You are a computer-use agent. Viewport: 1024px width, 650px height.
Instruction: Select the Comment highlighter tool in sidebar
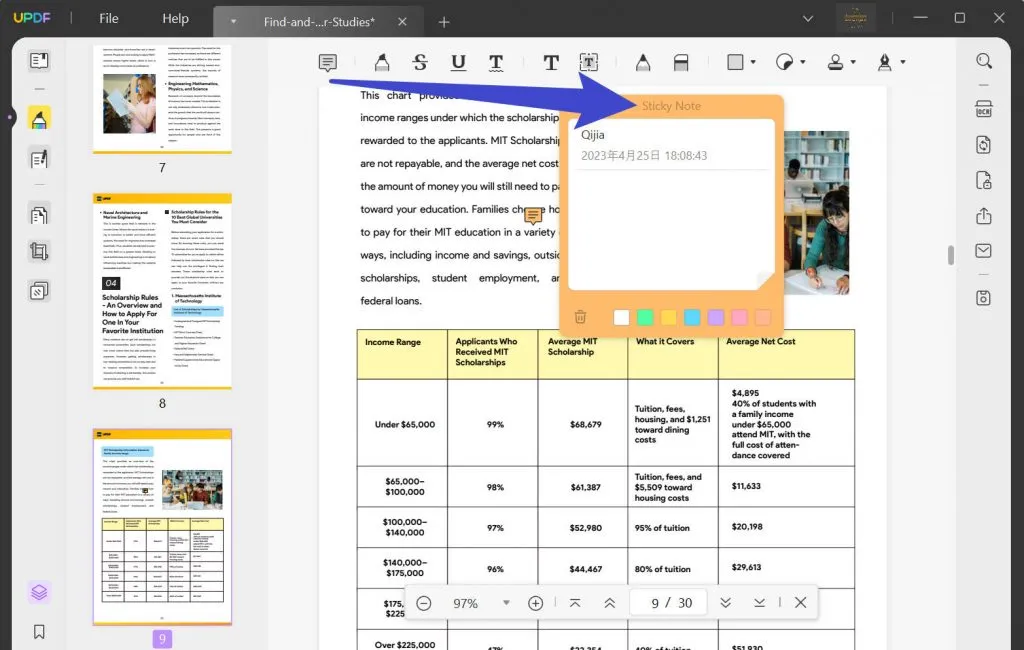(x=39, y=119)
